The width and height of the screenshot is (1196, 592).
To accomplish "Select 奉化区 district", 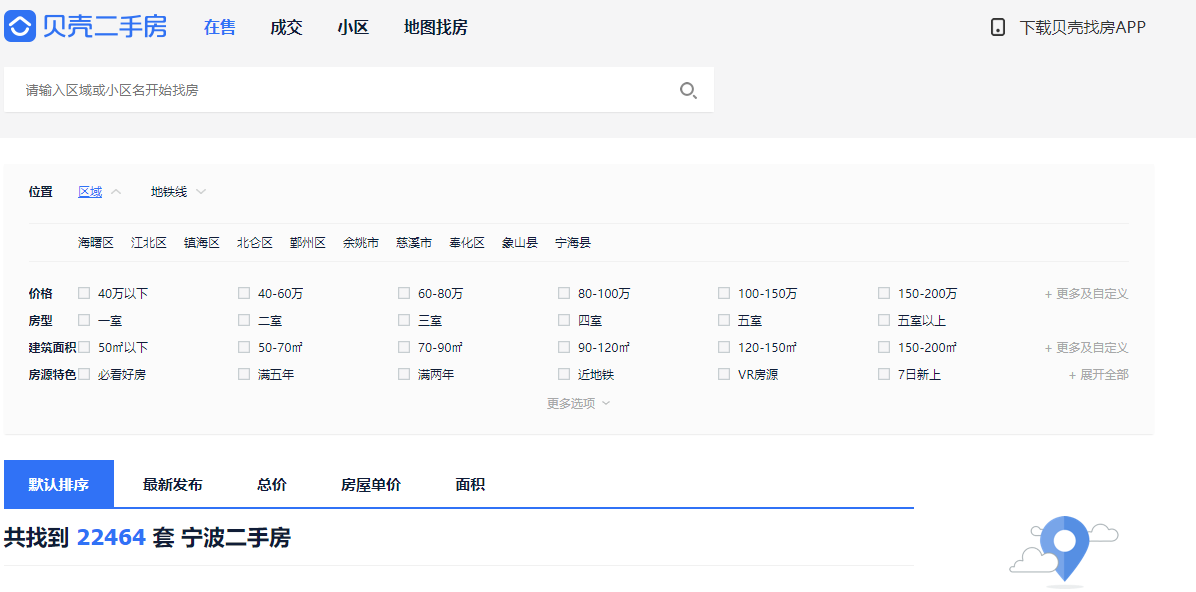I will coord(467,243).
